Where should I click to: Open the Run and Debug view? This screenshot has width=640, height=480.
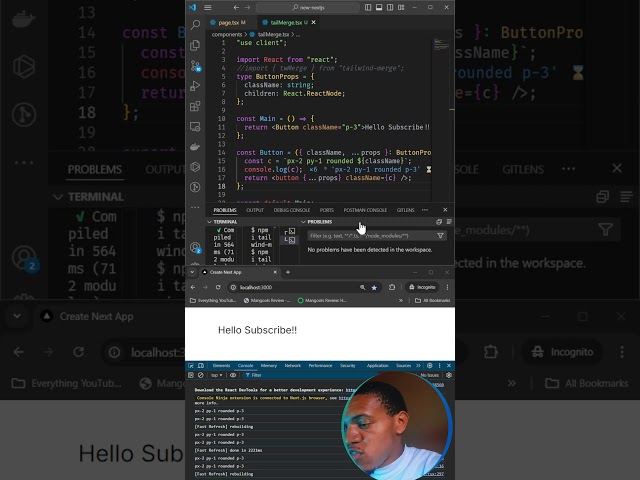[196, 86]
